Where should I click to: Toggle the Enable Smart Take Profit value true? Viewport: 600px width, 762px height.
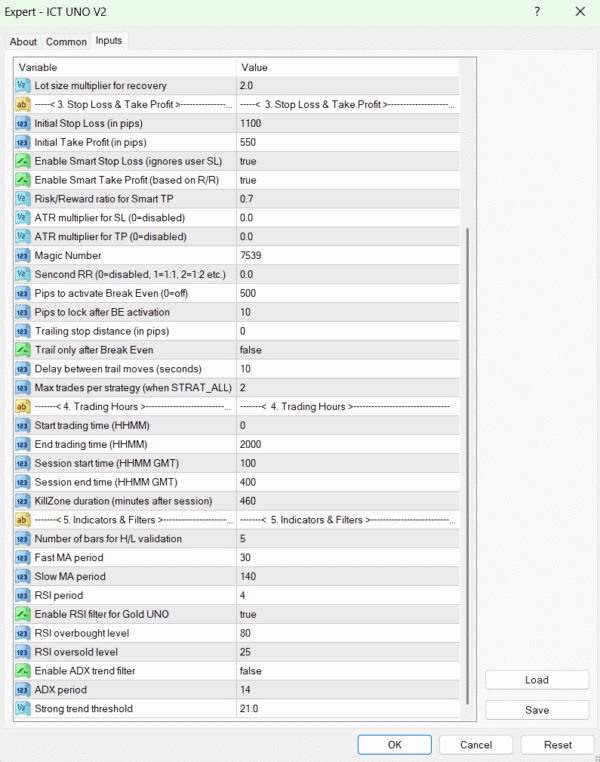point(348,180)
